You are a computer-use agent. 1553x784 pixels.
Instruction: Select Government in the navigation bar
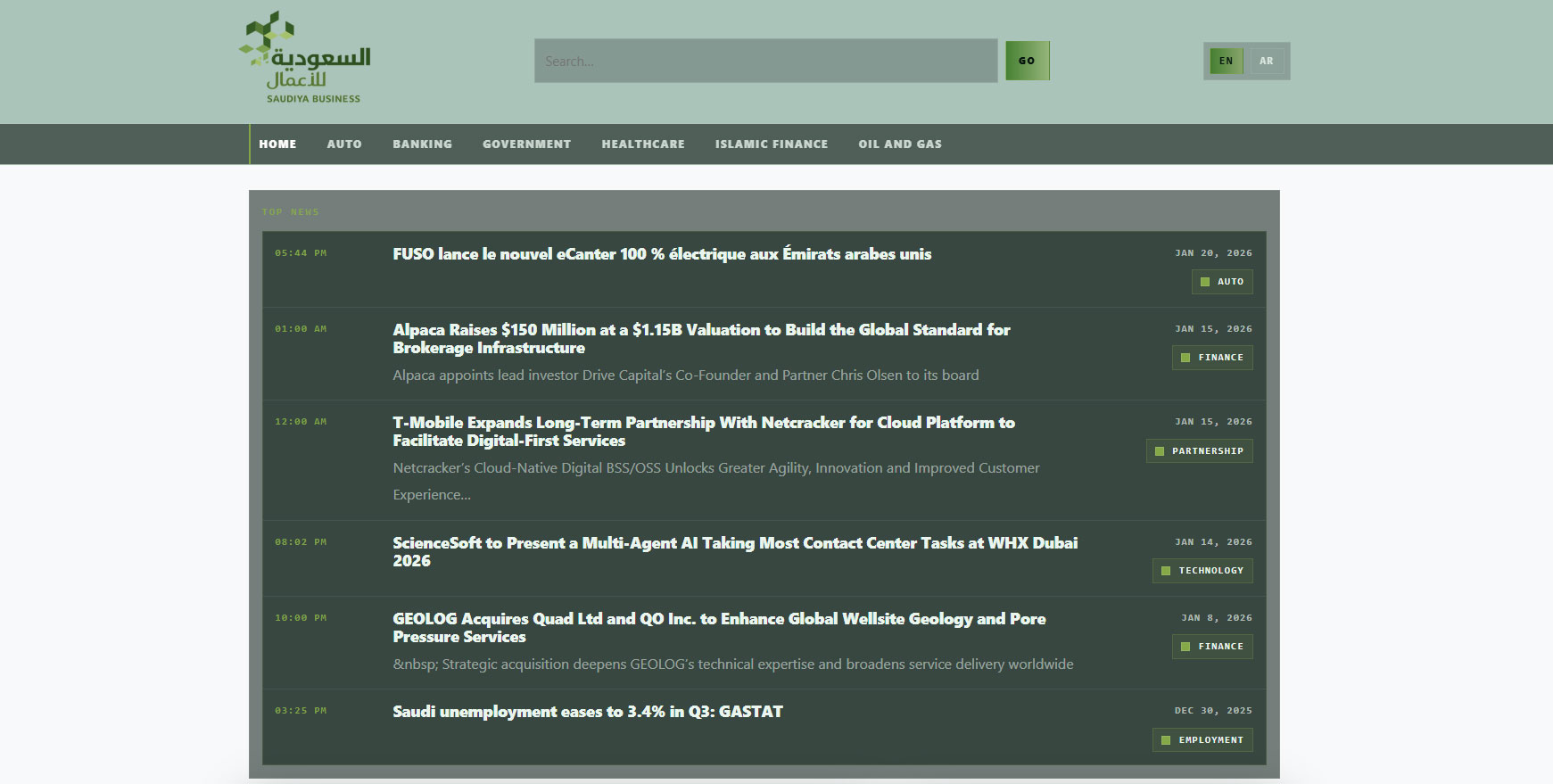tap(526, 144)
